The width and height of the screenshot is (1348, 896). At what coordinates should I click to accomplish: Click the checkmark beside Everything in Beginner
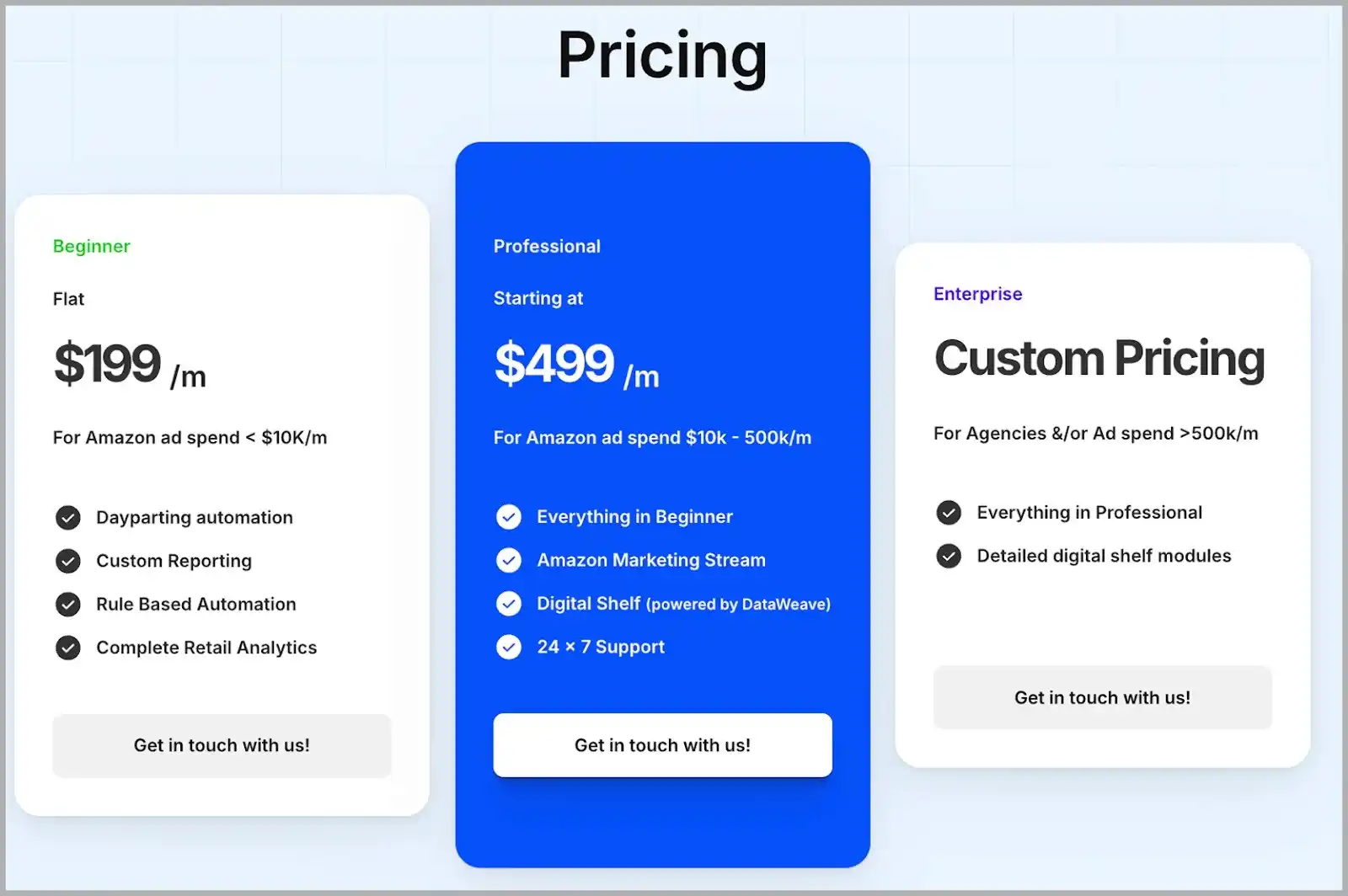pyautogui.click(x=509, y=517)
